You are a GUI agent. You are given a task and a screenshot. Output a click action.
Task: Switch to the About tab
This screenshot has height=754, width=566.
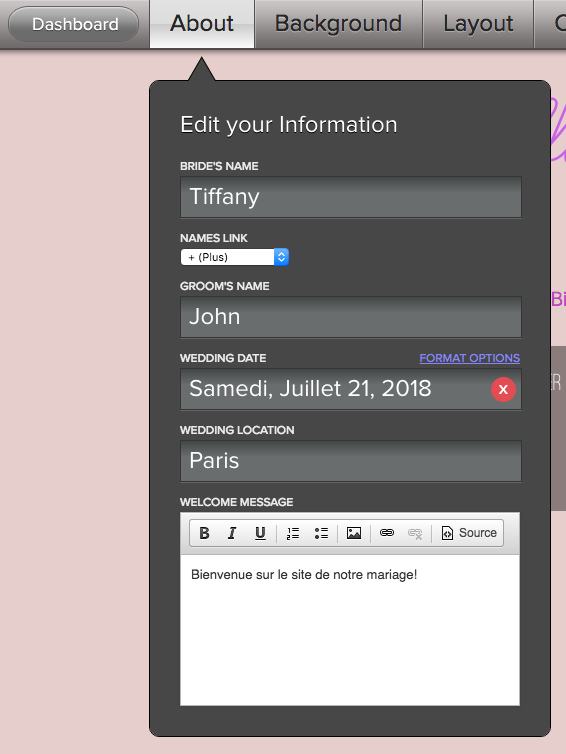[x=202, y=24]
